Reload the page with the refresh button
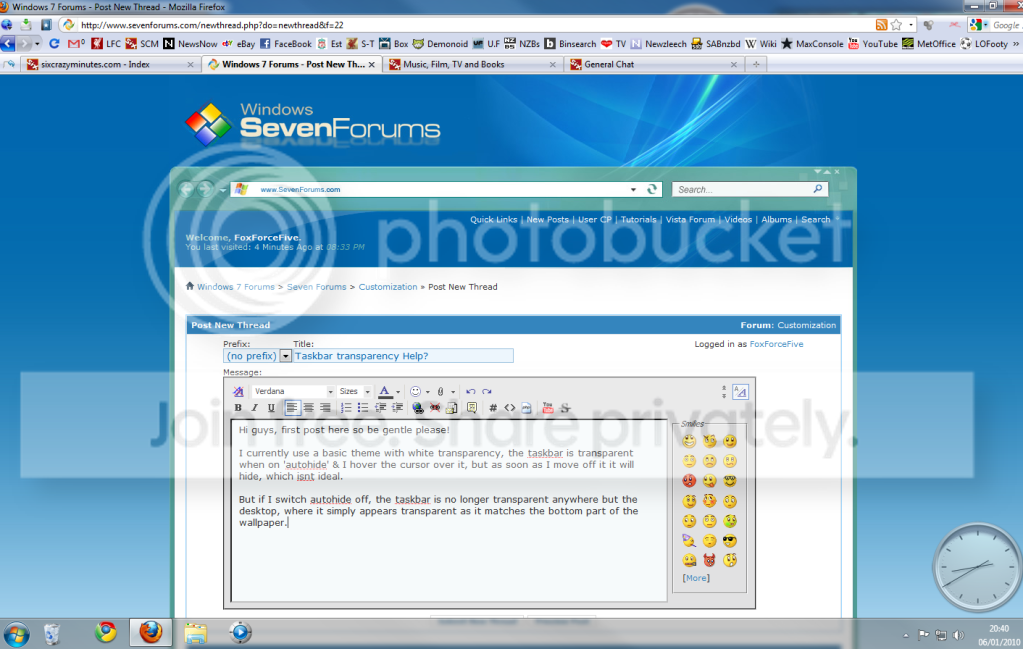Viewport: 1023px width, 649px height. coord(55,44)
